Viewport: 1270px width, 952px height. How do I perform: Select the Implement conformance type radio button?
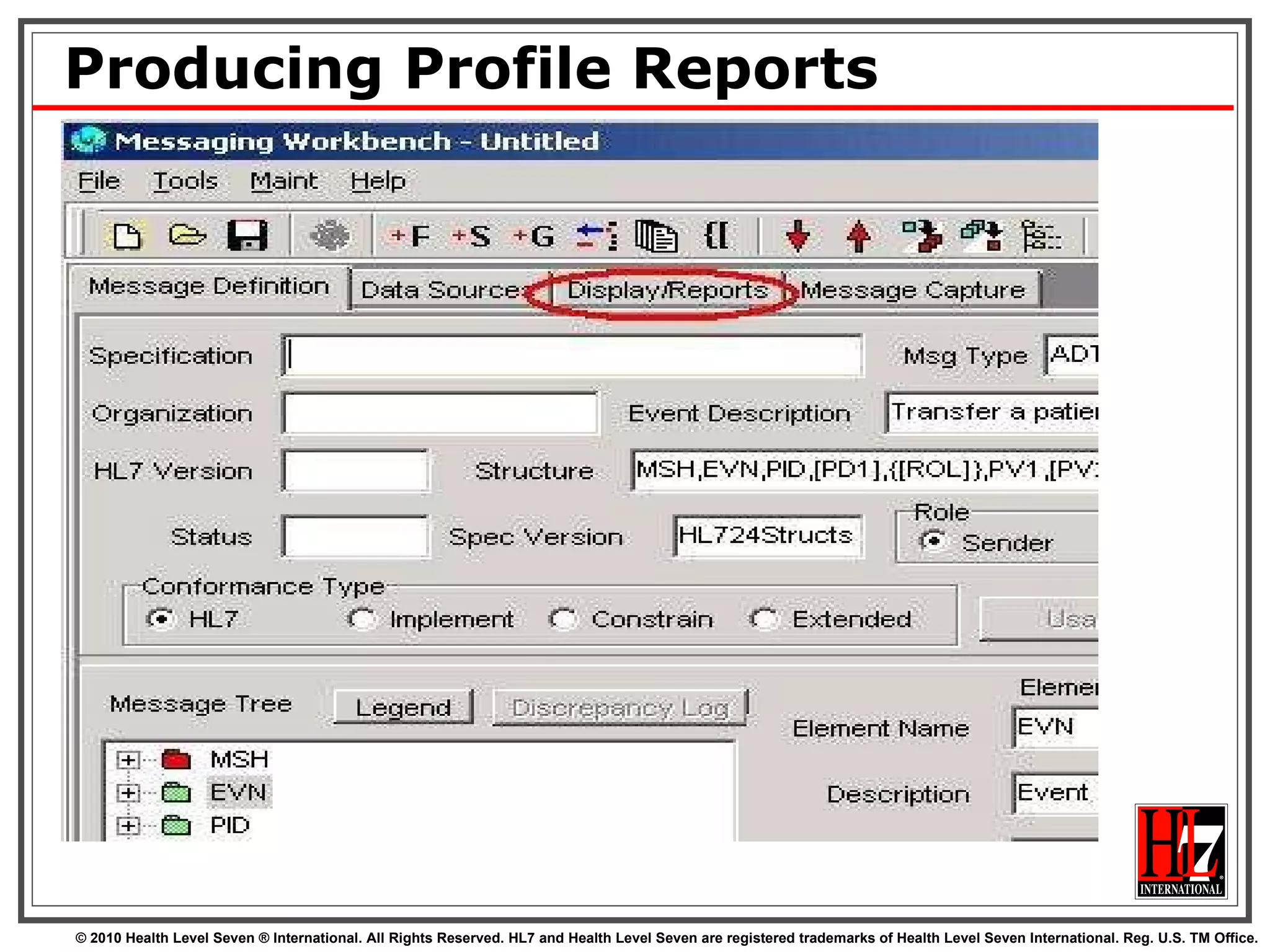(362, 619)
